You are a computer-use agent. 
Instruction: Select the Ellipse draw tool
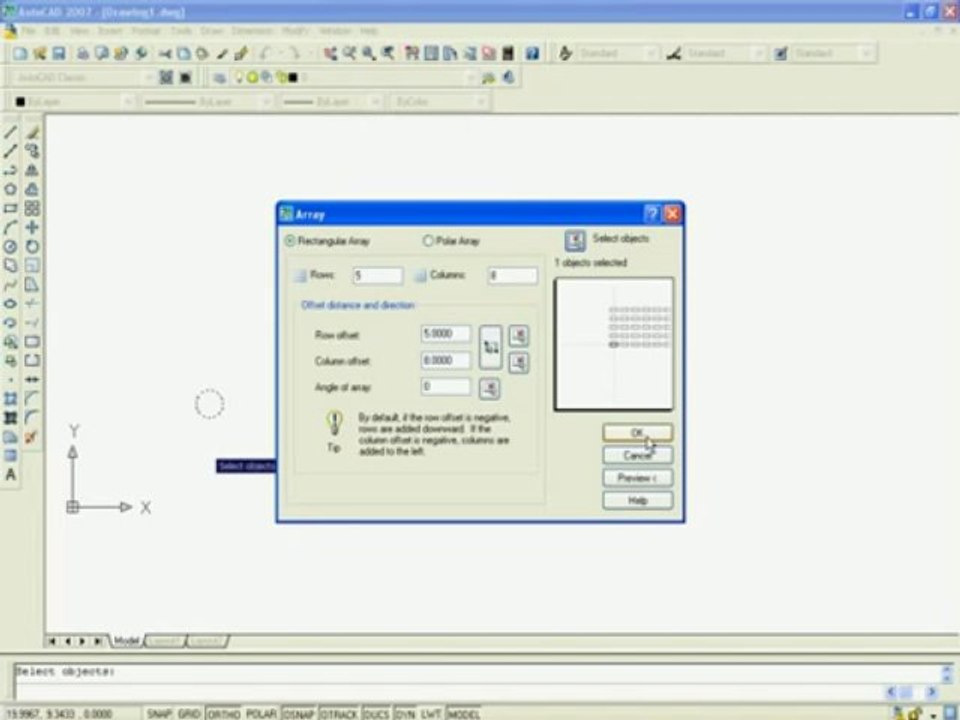point(10,304)
